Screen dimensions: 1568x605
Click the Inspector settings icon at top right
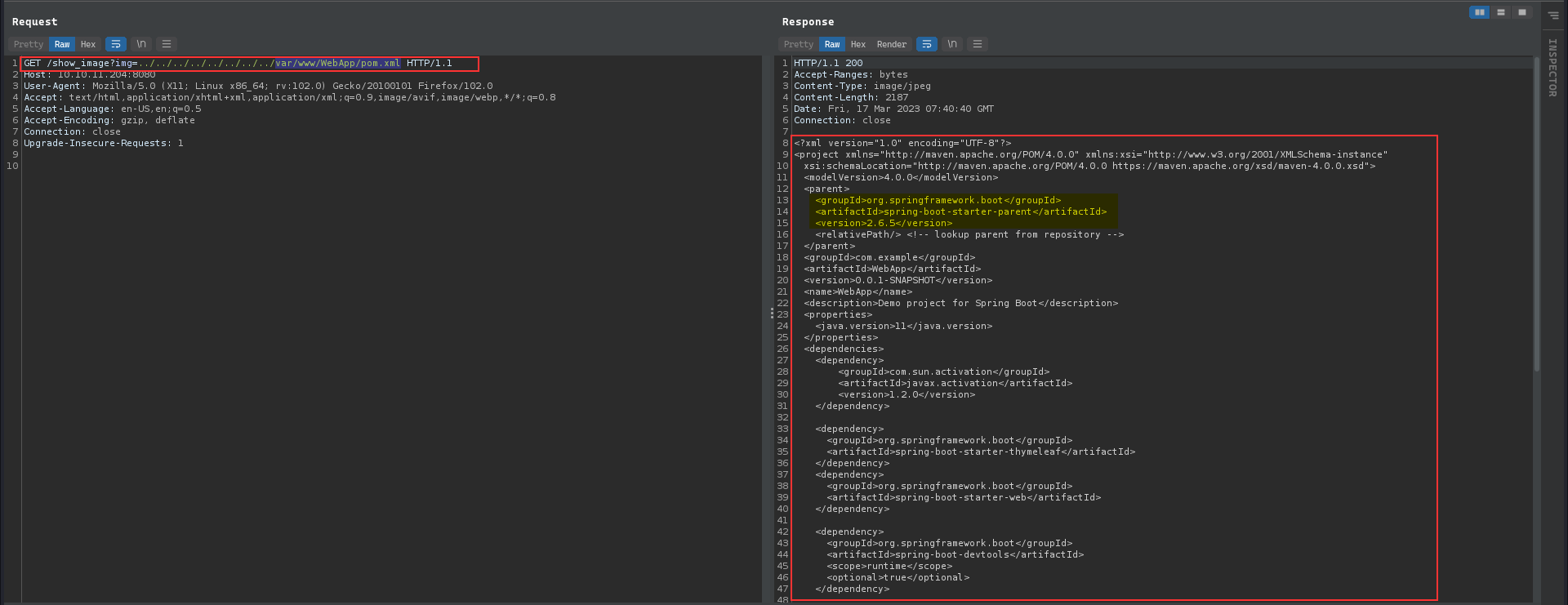pyautogui.click(x=1553, y=15)
